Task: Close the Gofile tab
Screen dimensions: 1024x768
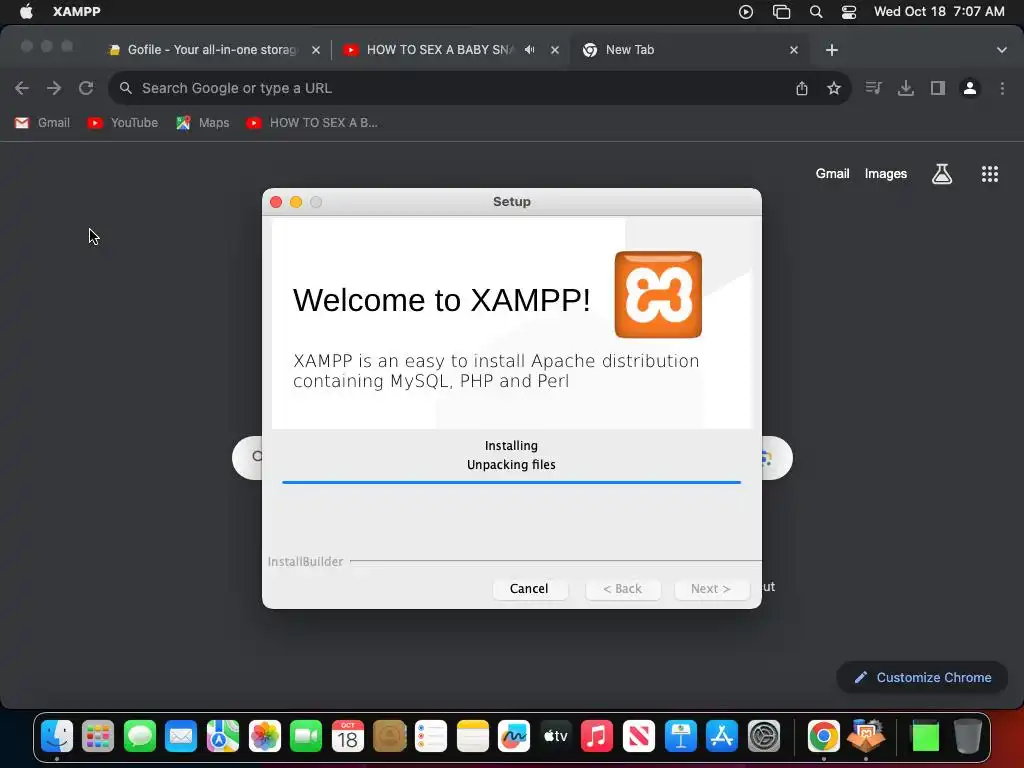Action: (x=316, y=50)
